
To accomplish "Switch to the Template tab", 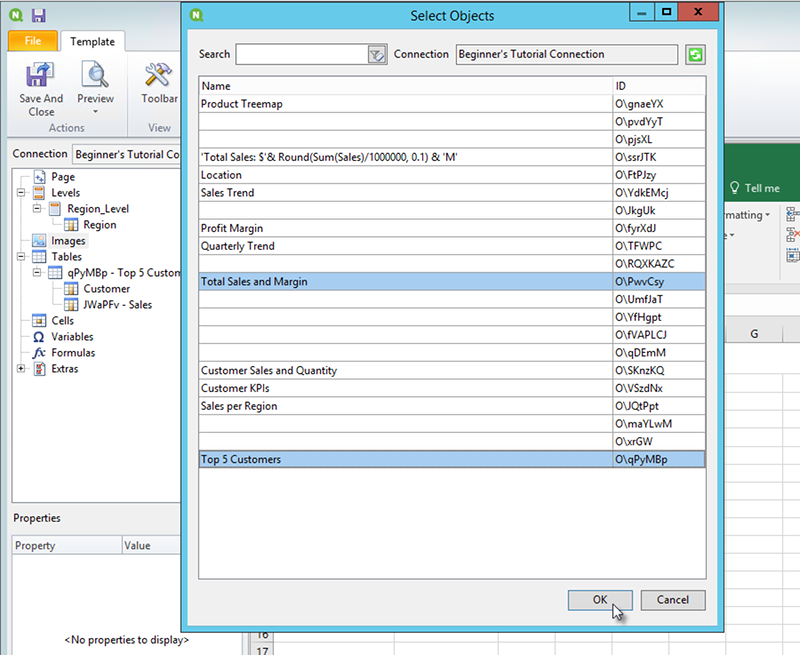I will click(92, 42).
